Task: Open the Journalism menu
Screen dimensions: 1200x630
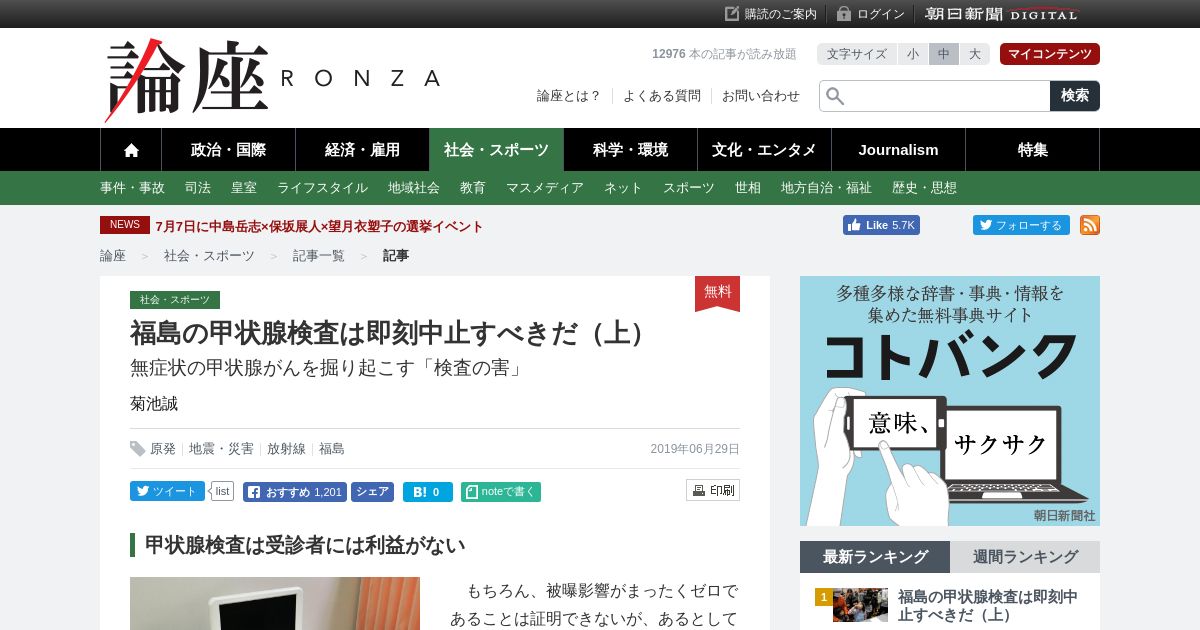Action: pyautogui.click(x=898, y=150)
